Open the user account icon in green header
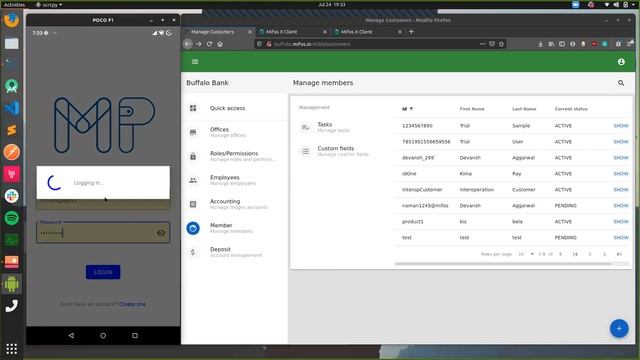This screenshot has height=360, width=640. 621,62
